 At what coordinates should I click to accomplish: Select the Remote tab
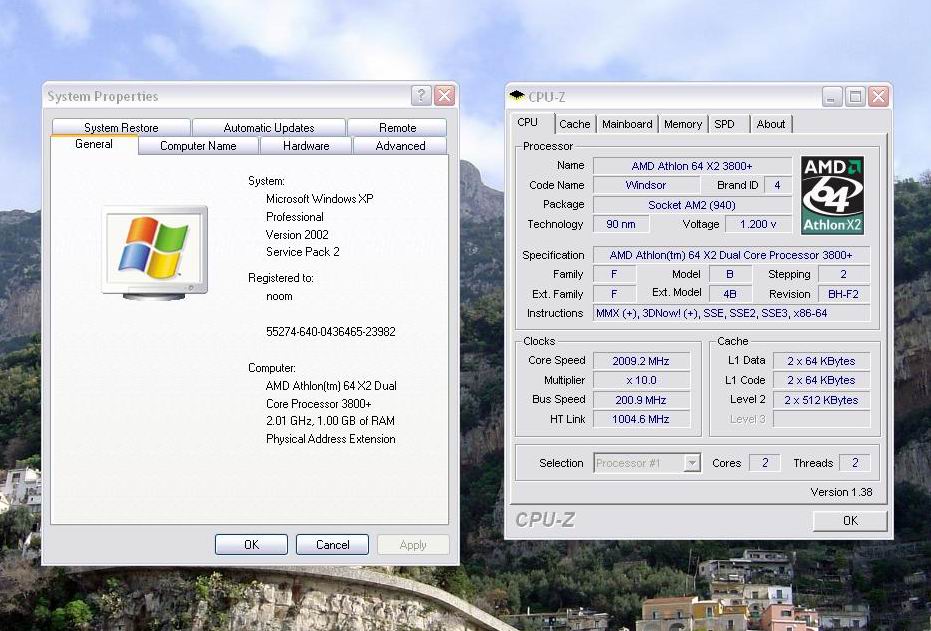click(x=397, y=128)
